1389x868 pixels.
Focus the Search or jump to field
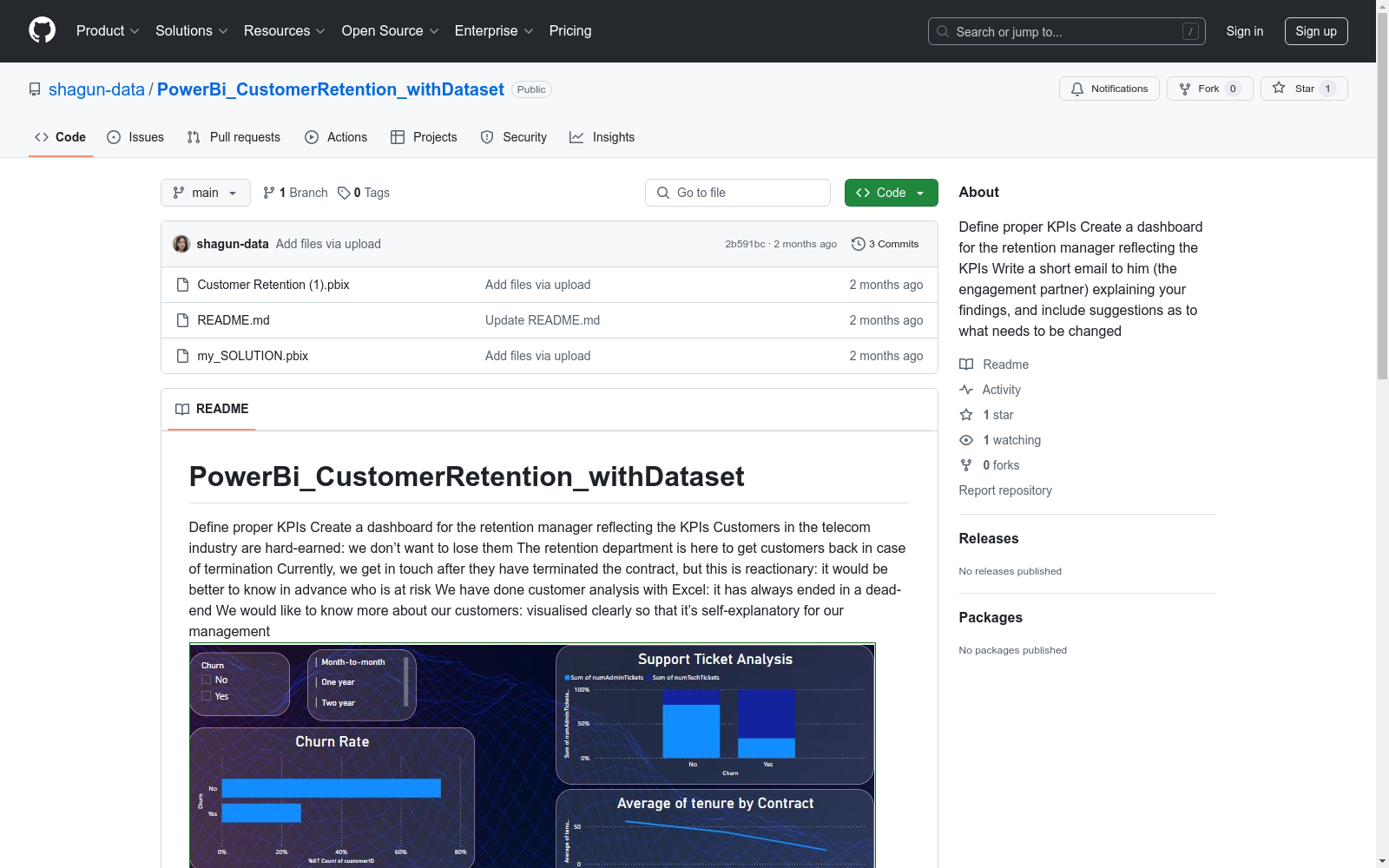point(1067,31)
